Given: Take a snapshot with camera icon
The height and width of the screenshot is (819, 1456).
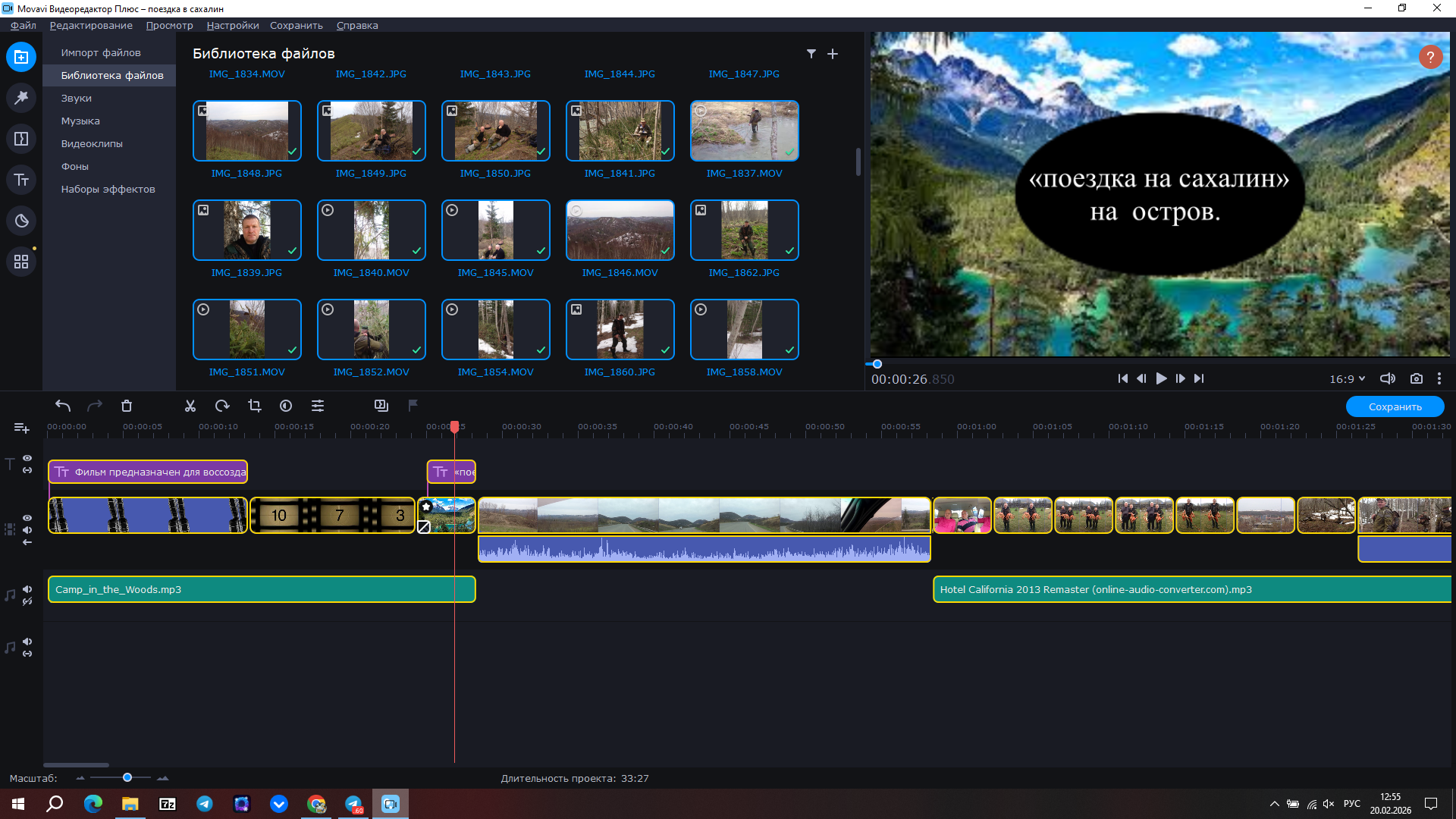Looking at the screenshot, I should 1416,379.
